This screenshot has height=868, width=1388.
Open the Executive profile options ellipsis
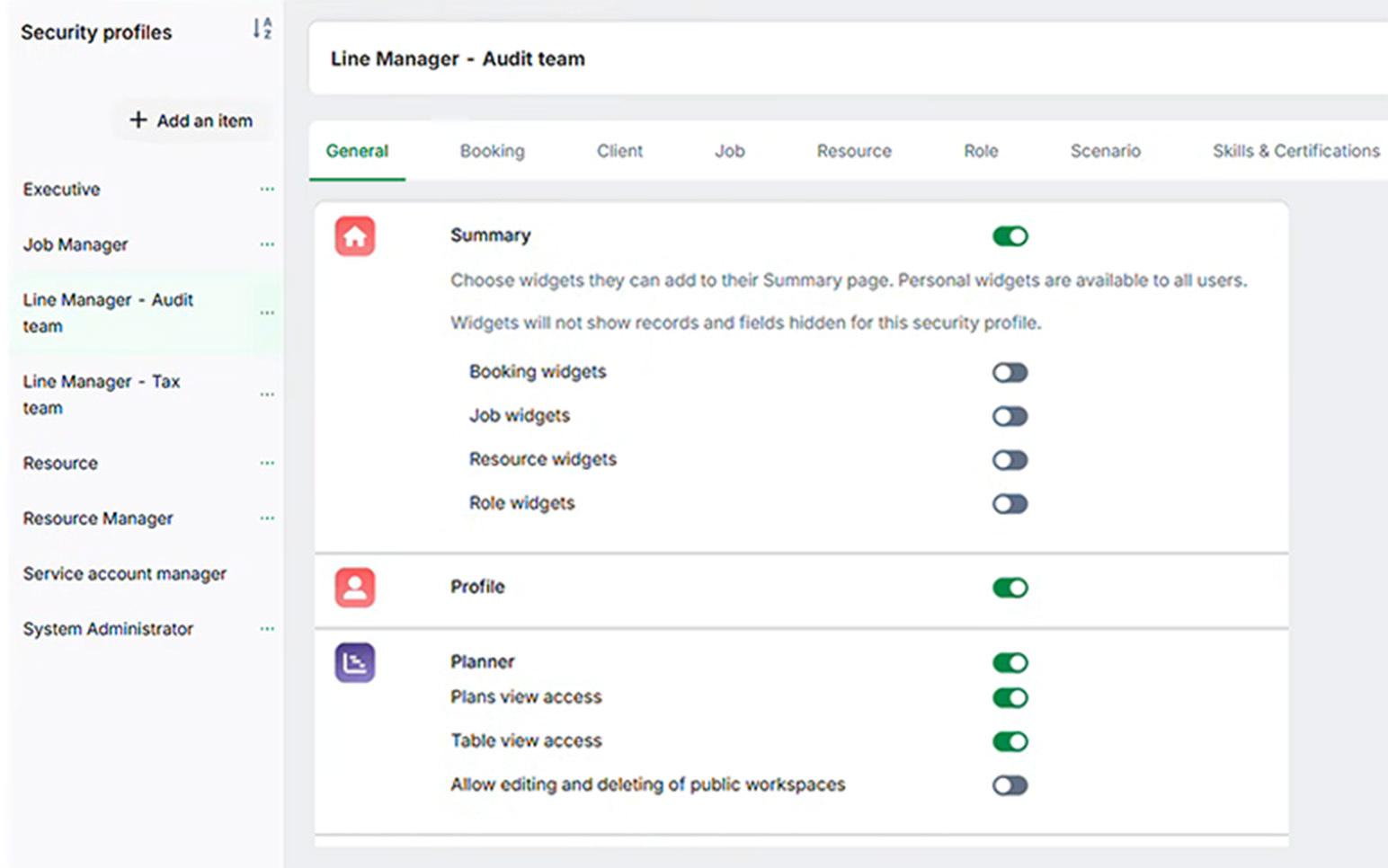click(267, 190)
